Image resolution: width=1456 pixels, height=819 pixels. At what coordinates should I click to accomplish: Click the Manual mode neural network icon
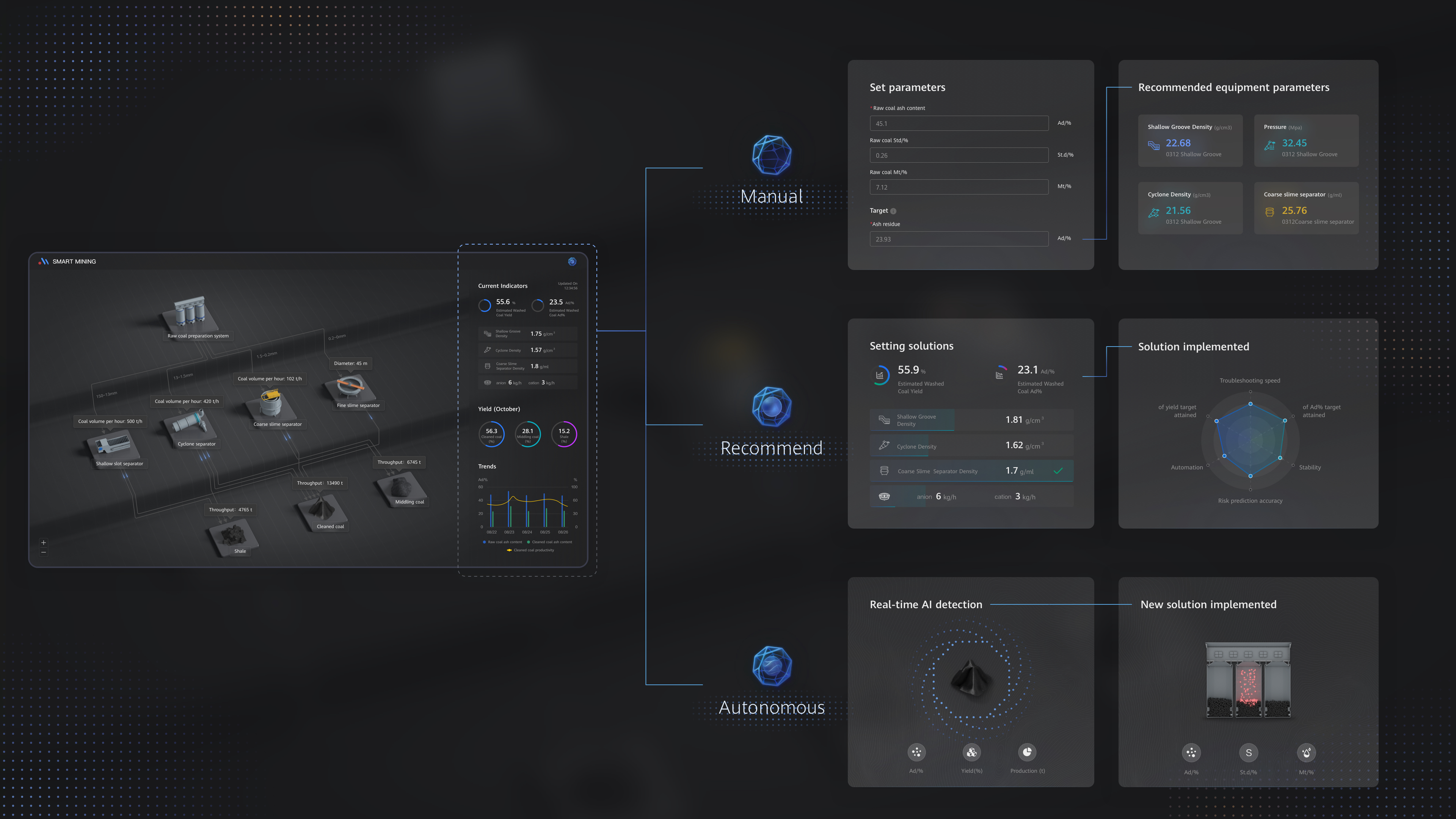(771, 155)
